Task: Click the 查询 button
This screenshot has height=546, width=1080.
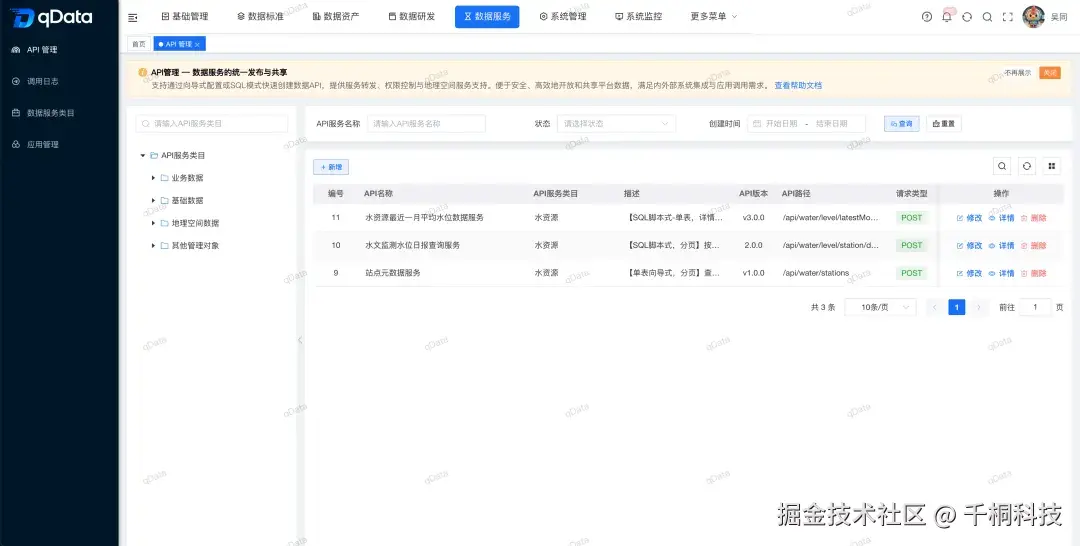Action: pyautogui.click(x=902, y=124)
